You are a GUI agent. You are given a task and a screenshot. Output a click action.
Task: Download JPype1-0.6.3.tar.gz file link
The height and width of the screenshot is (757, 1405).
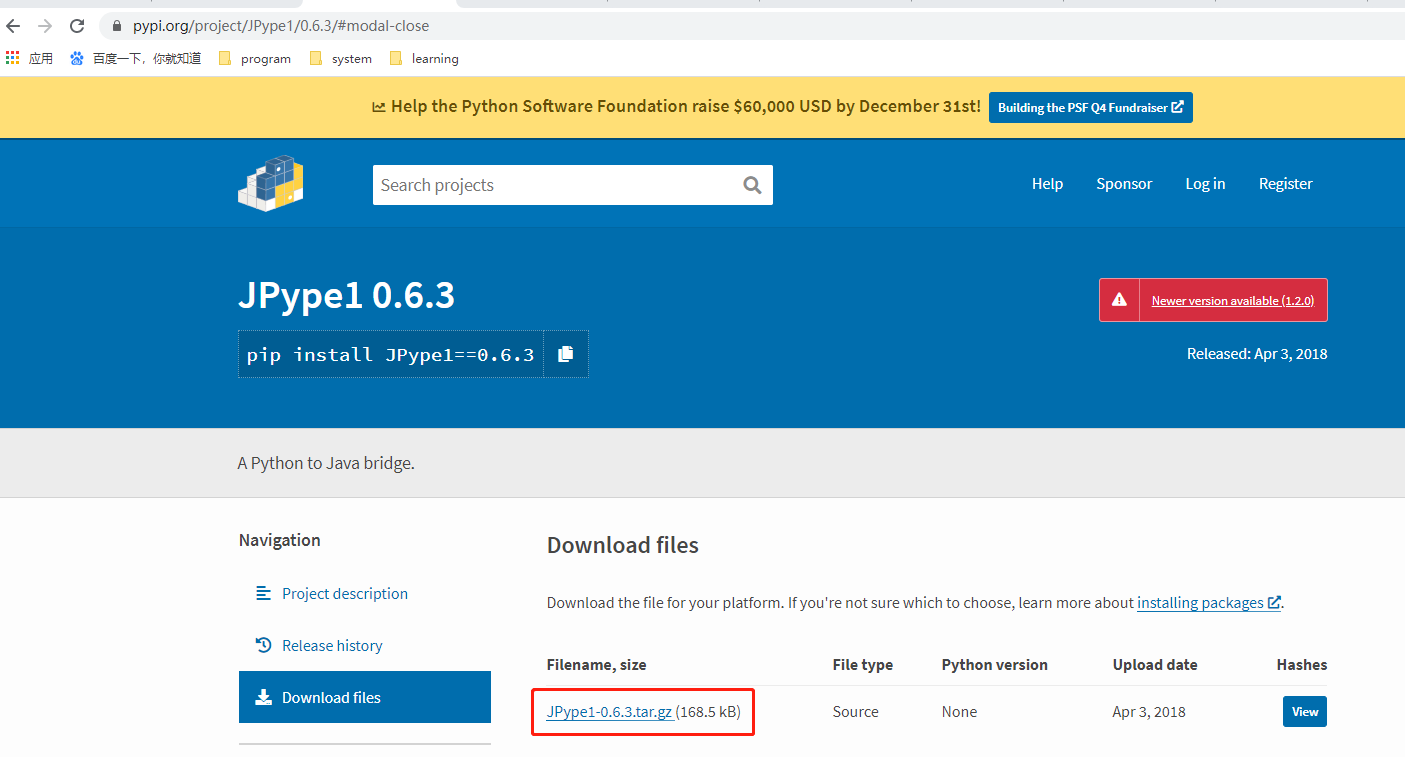point(609,712)
